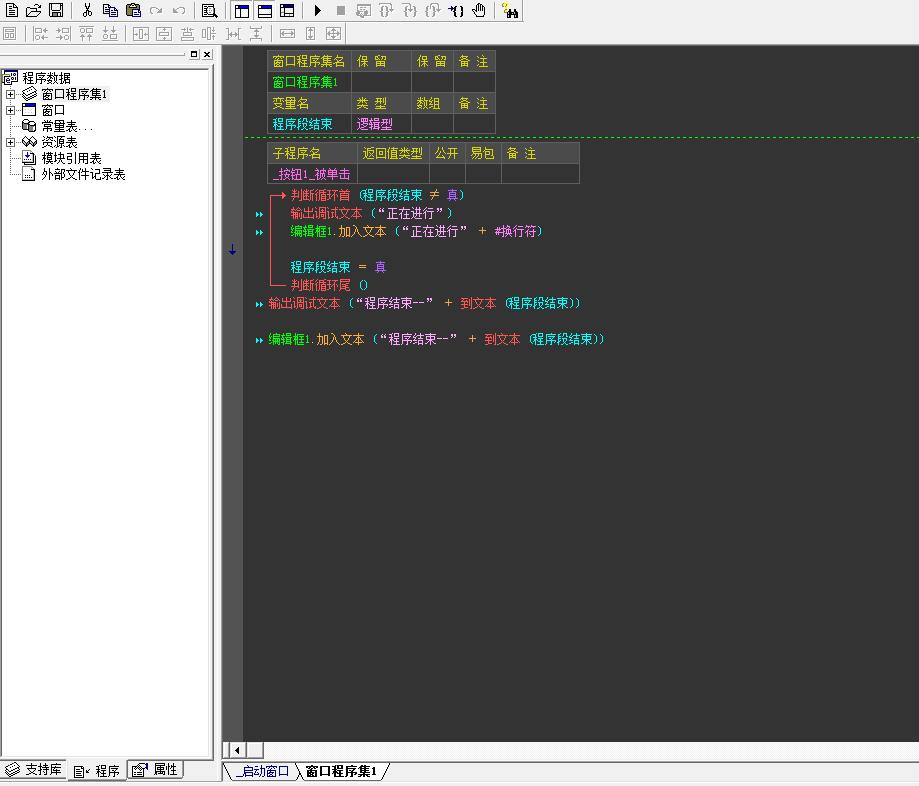The width and height of the screenshot is (919, 786).
Task: Expand marker before 编辑框1.加入文本 ("程序结束--")
Action: click(259, 341)
